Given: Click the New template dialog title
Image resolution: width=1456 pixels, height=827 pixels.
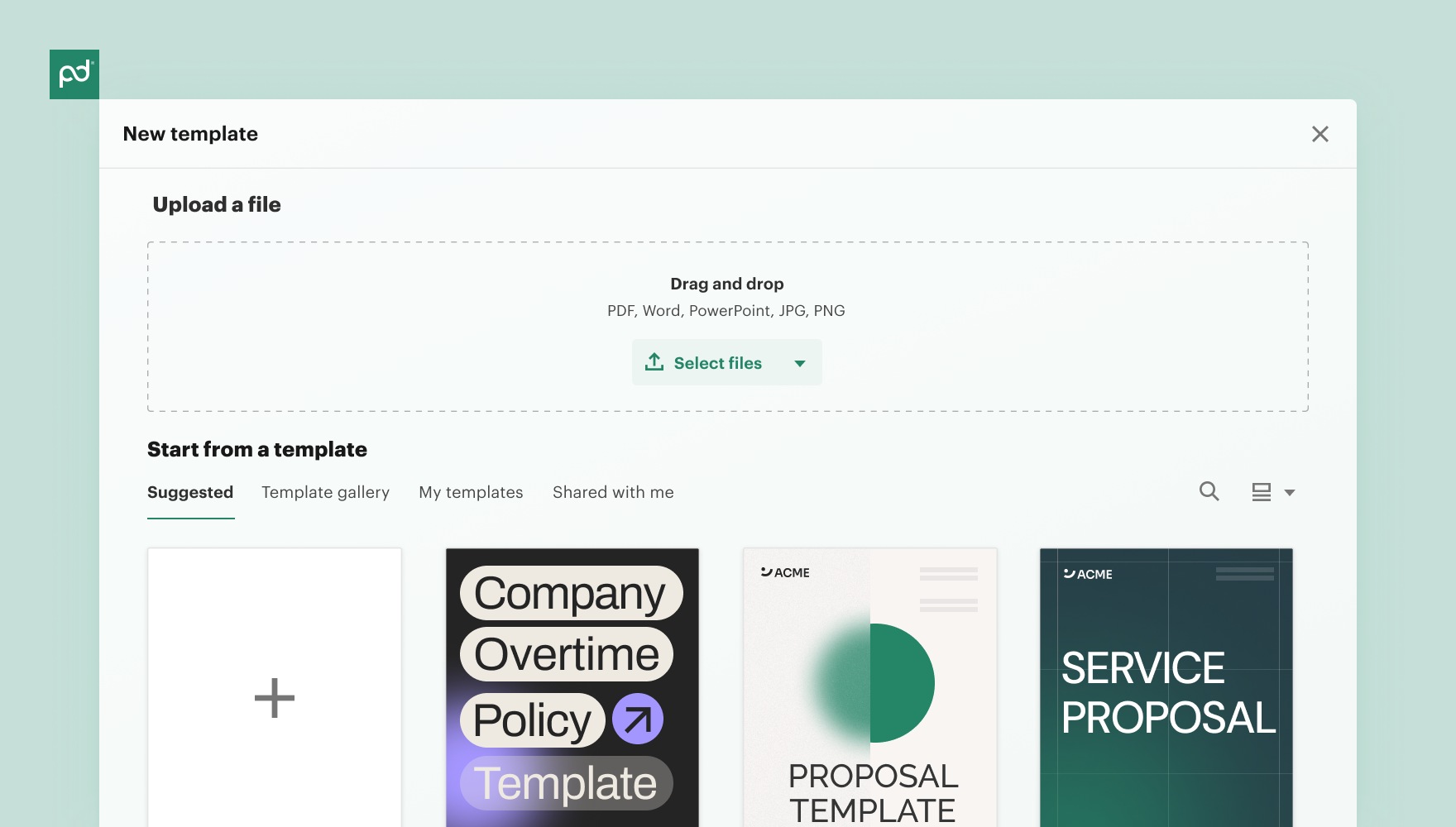Looking at the screenshot, I should [x=190, y=134].
